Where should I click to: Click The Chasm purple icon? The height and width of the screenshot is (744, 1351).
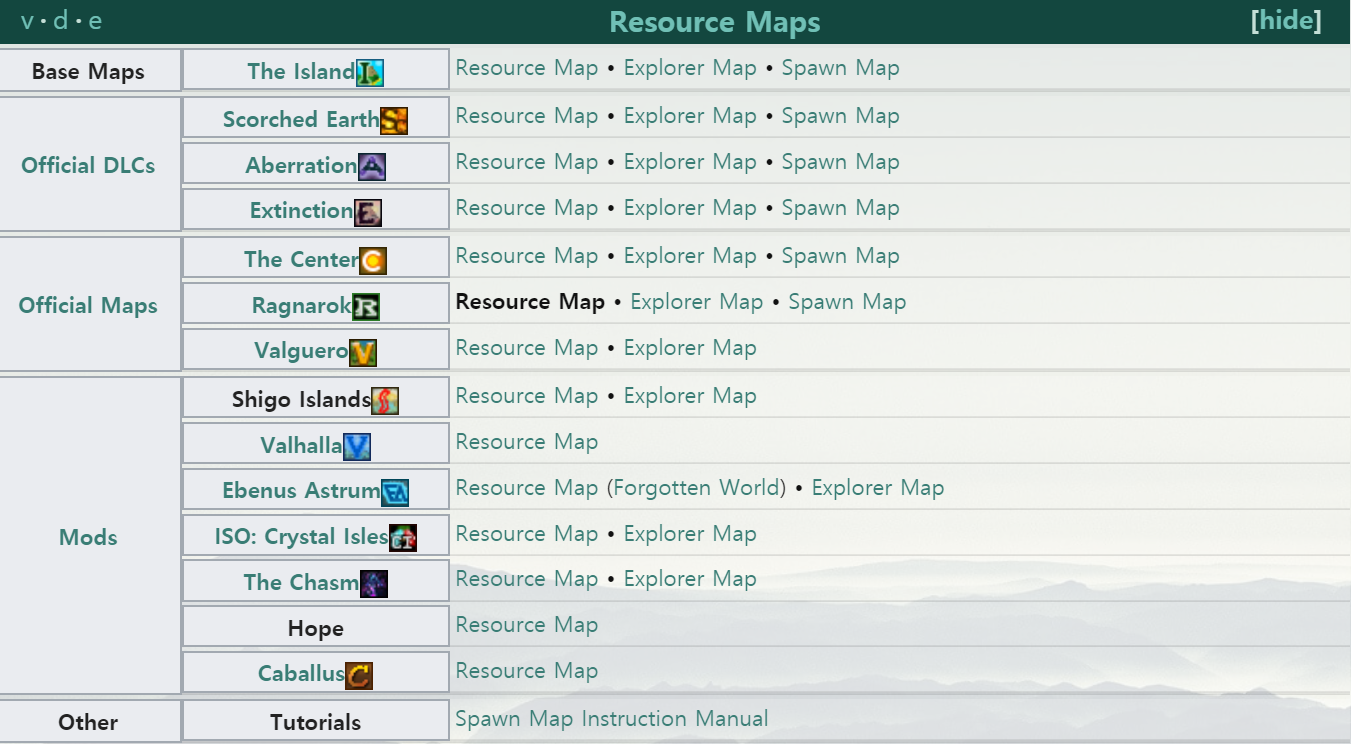[x=373, y=583]
